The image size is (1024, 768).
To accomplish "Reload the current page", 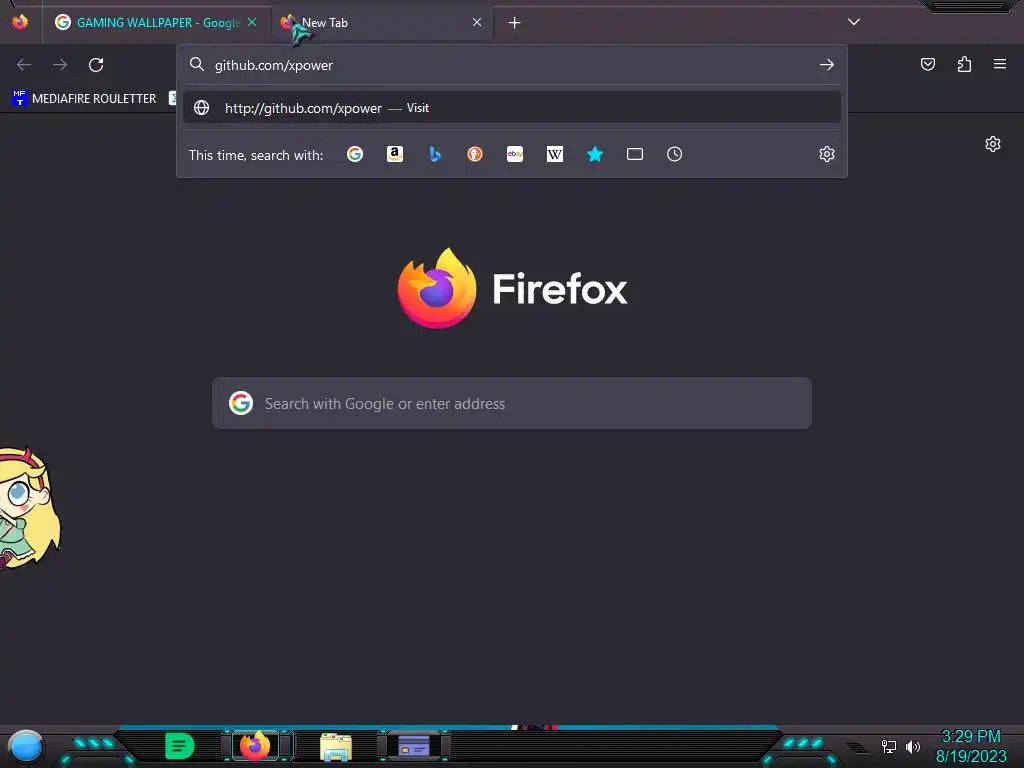I will click(96, 65).
